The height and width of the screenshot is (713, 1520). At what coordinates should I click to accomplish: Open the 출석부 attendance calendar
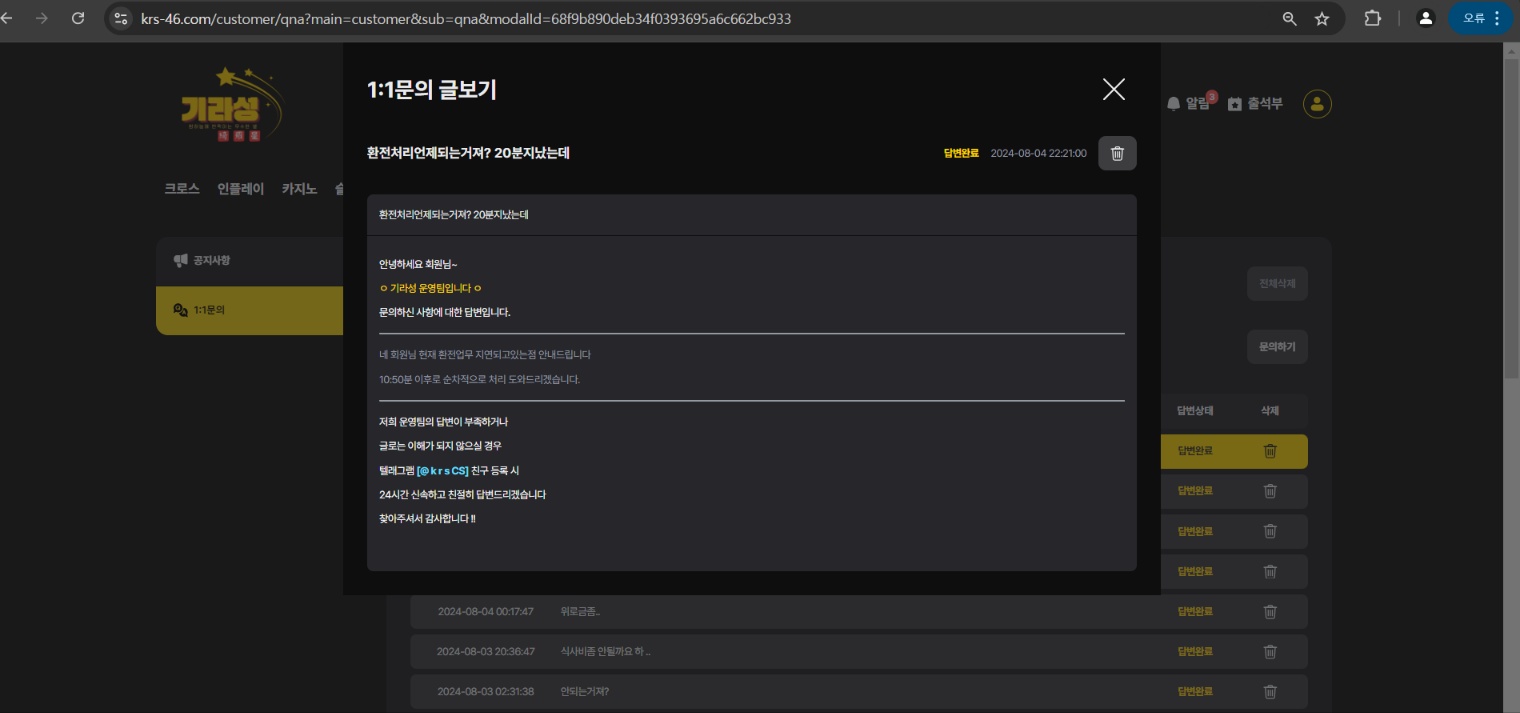click(1255, 104)
